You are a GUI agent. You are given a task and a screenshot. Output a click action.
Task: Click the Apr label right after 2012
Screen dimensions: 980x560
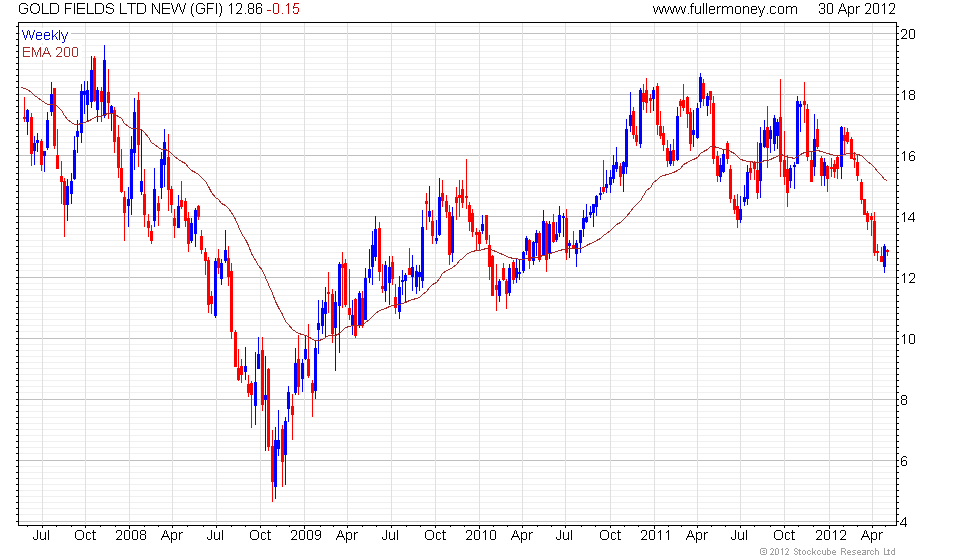[x=871, y=536]
